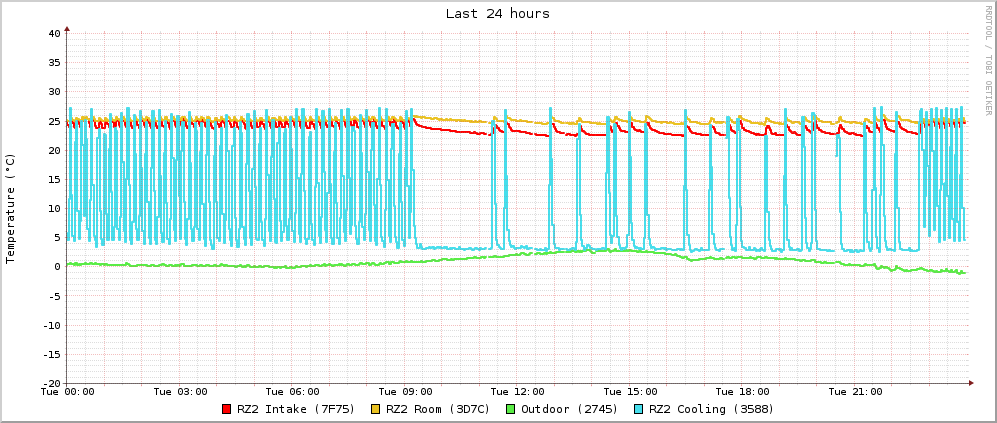Click the 35 value on temperature axis
Screen dimensions: 997x423
[x=55, y=62]
